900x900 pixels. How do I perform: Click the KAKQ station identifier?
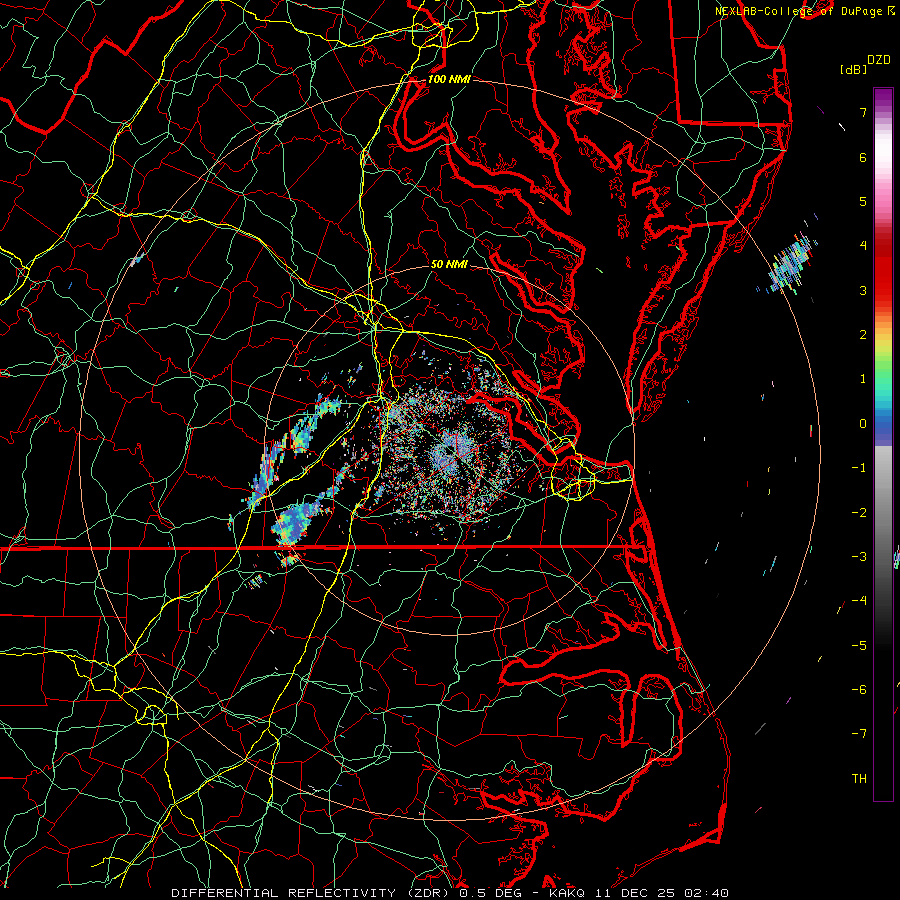point(569,893)
